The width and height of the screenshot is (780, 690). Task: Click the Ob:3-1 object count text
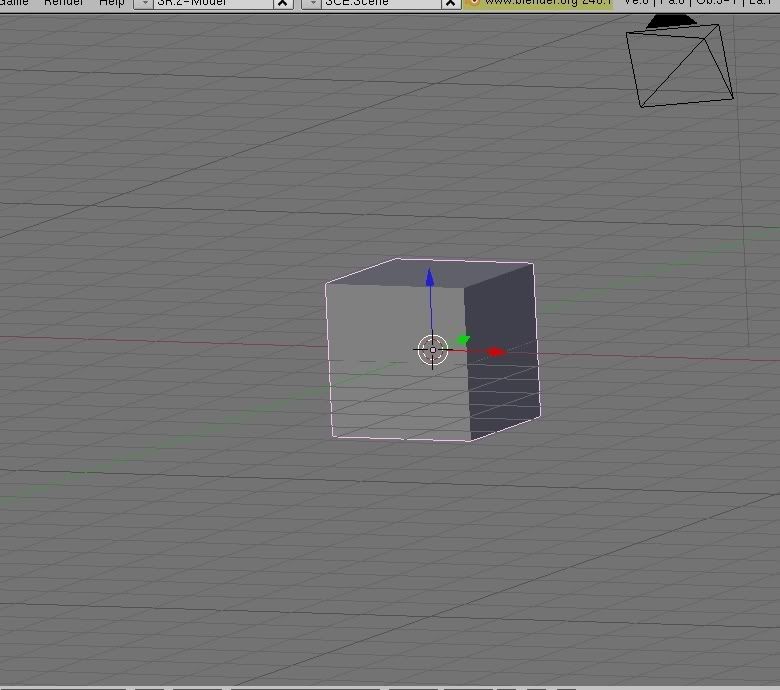tap(716, 2)
